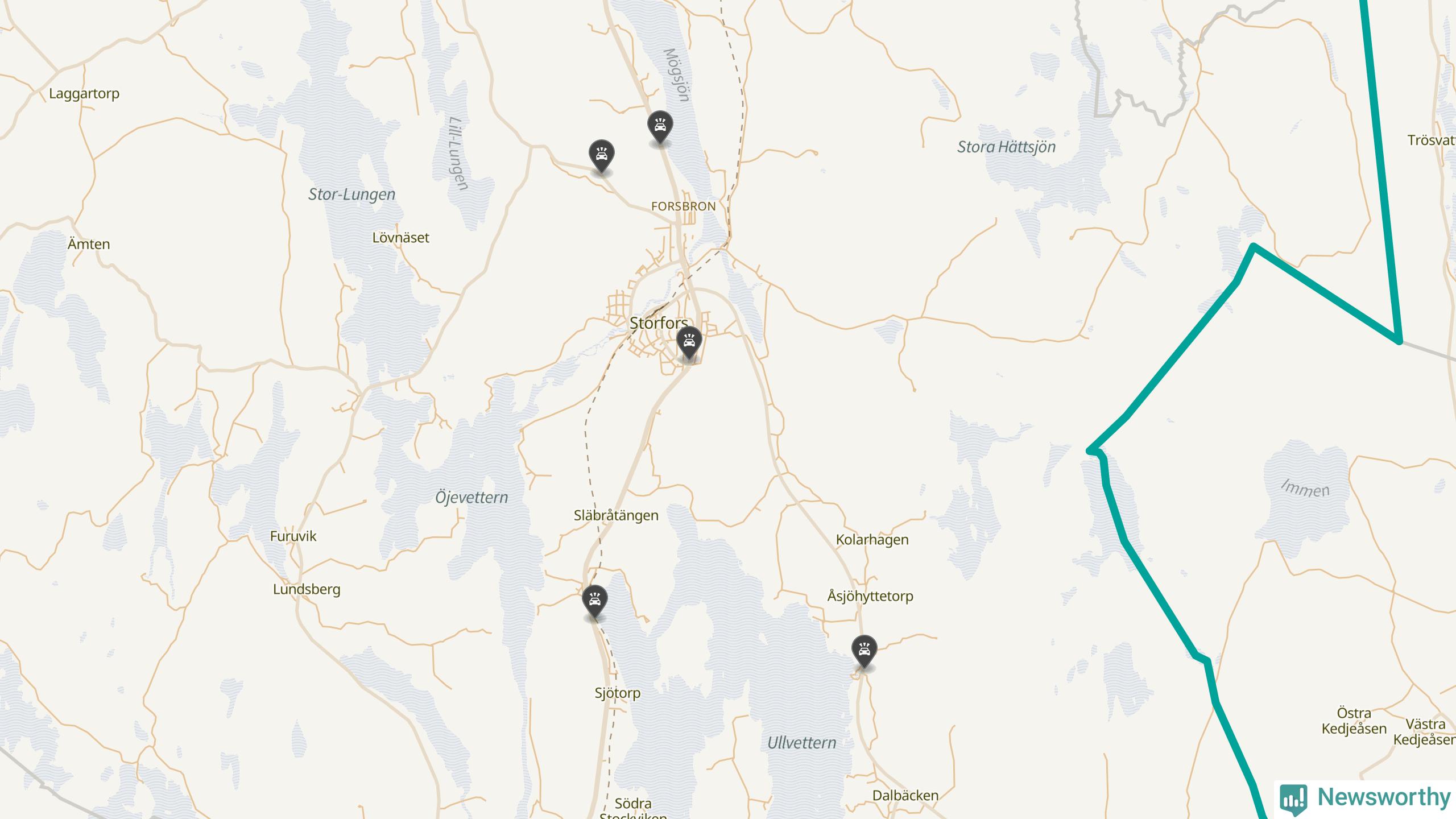Open the crash marker in Storfors town
Viewport: 1456px width, 819px height.
click(689, 343)
